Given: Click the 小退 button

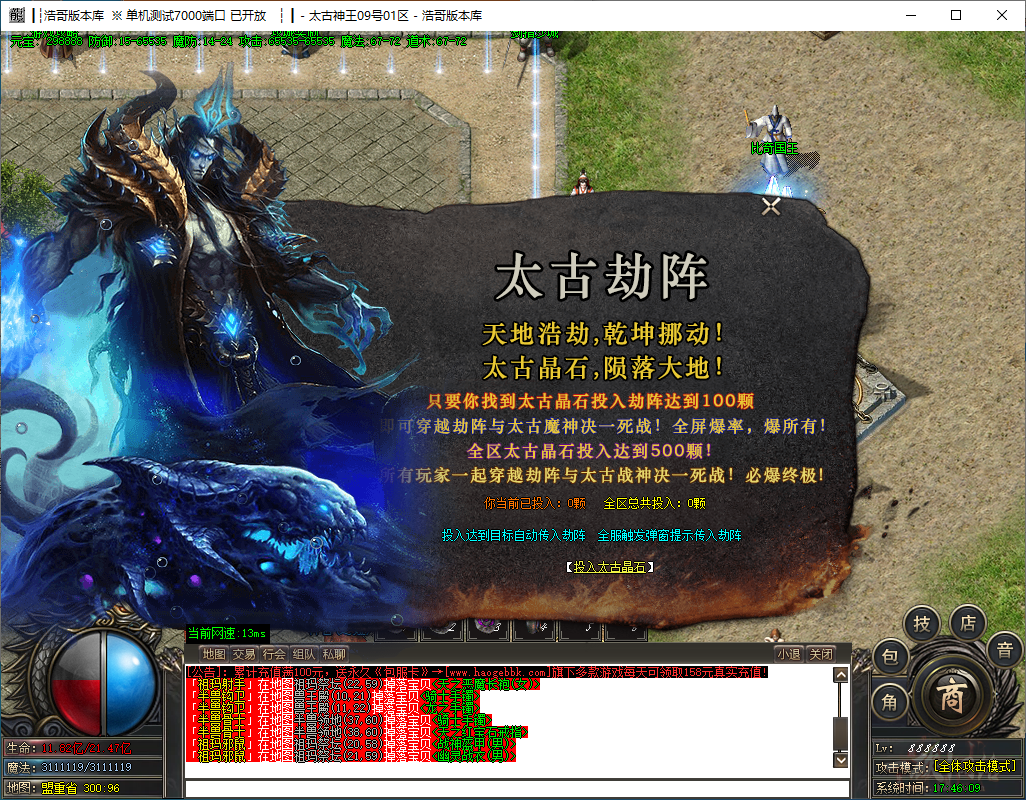Looking at the screenshot, I should point(788,654).
